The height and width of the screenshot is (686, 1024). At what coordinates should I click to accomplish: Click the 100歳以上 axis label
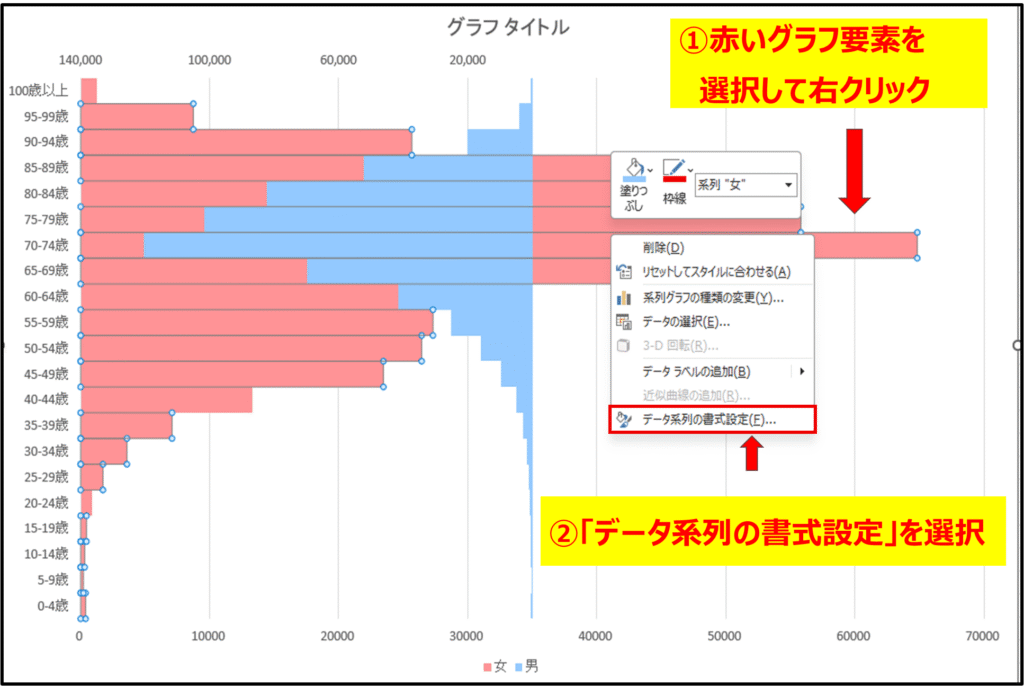coord(38,91)
